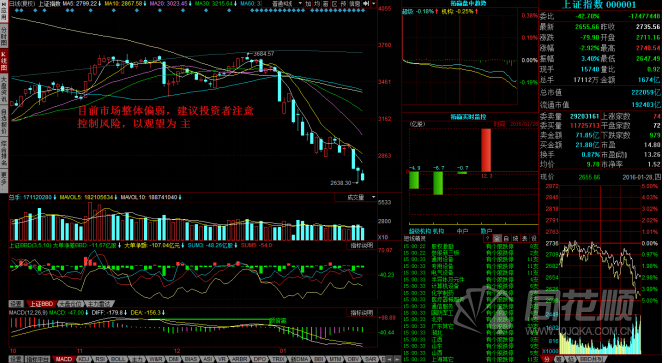The width and height of the screenshot is (664, 363).
Task: Switch to the BOLL indicator tab
Action: 118,359
